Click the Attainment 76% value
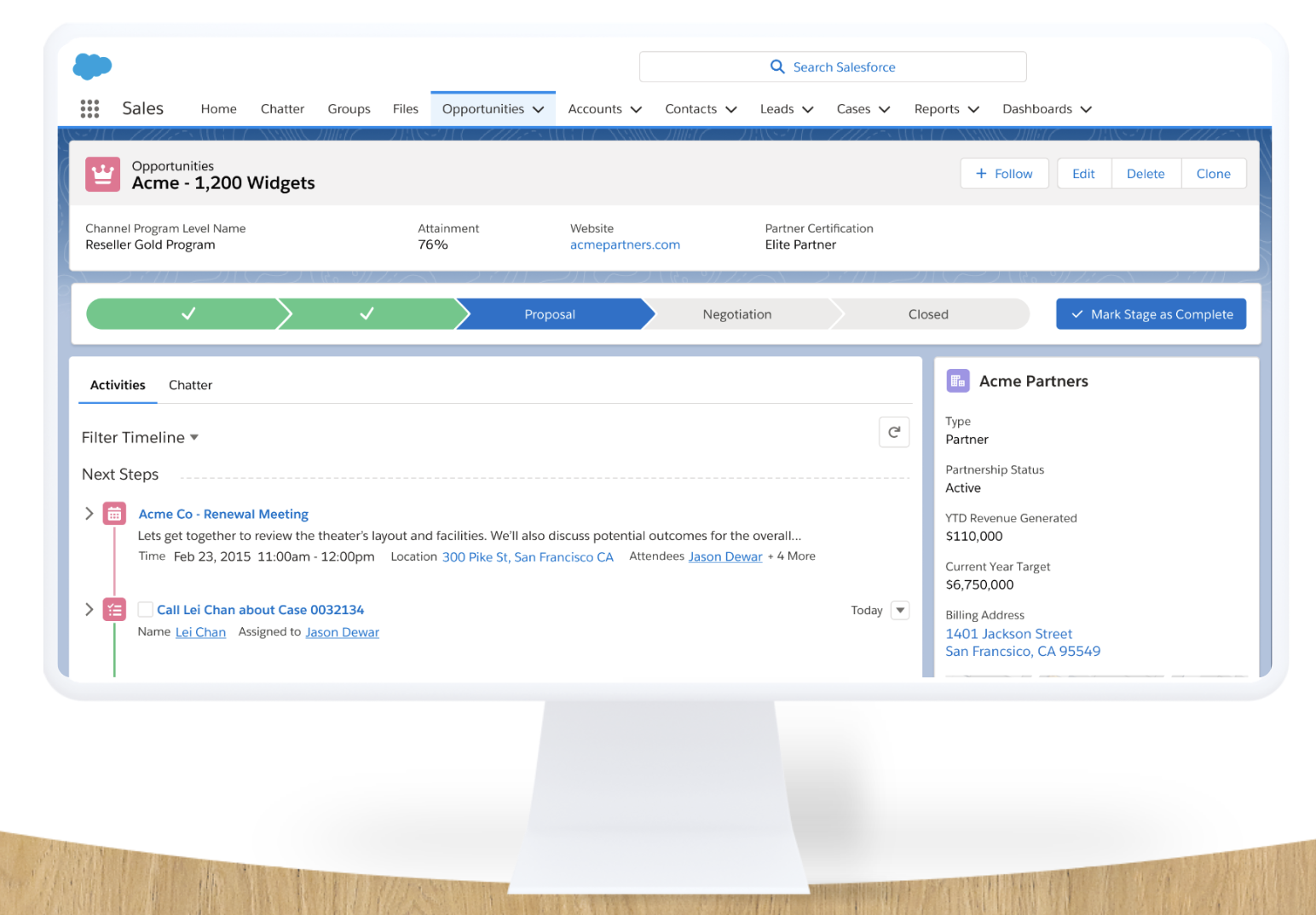1316x915 pixels. click(433, 245)
